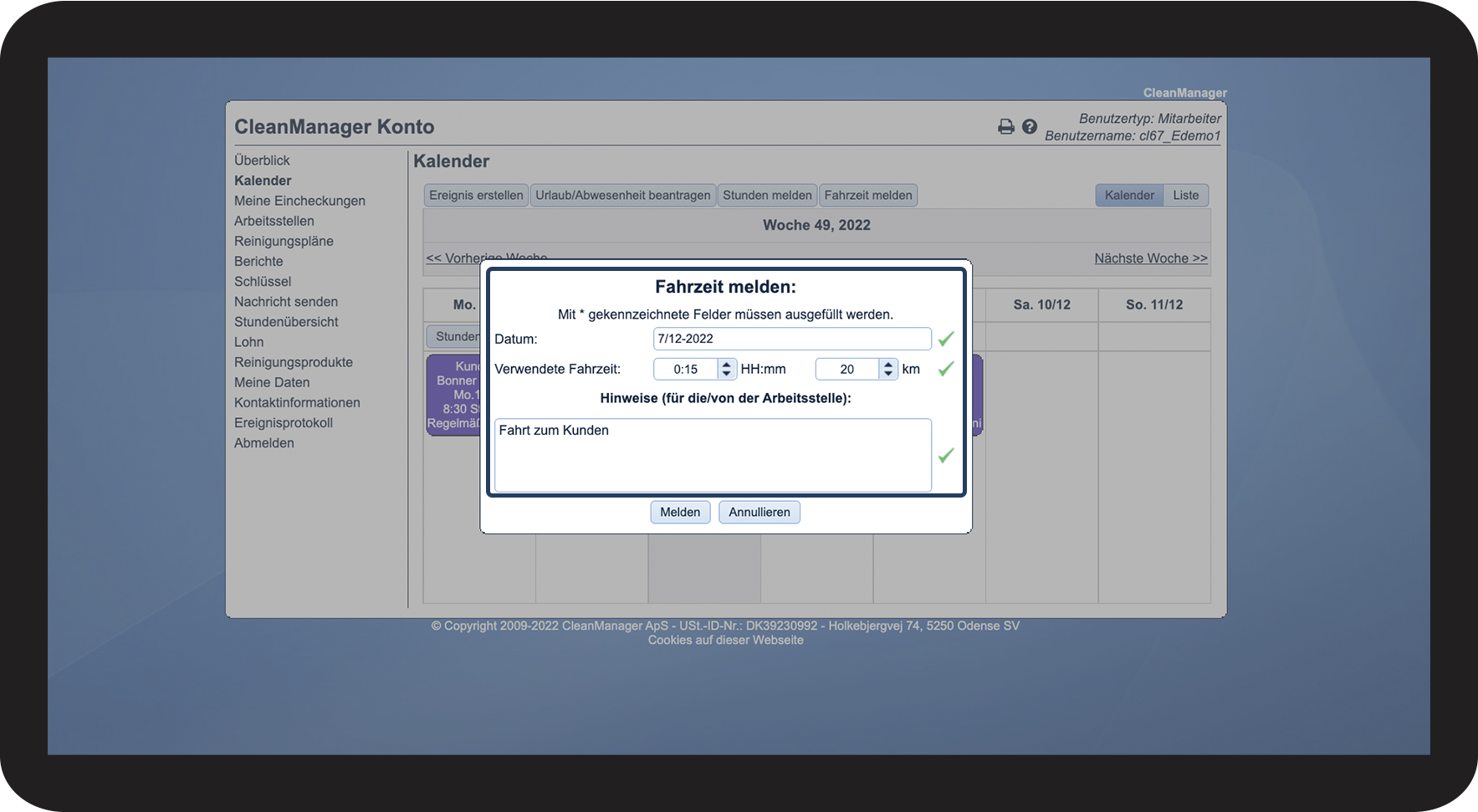
Task: Click the green checkmark beside notes textarea
Action: (945, 456)
